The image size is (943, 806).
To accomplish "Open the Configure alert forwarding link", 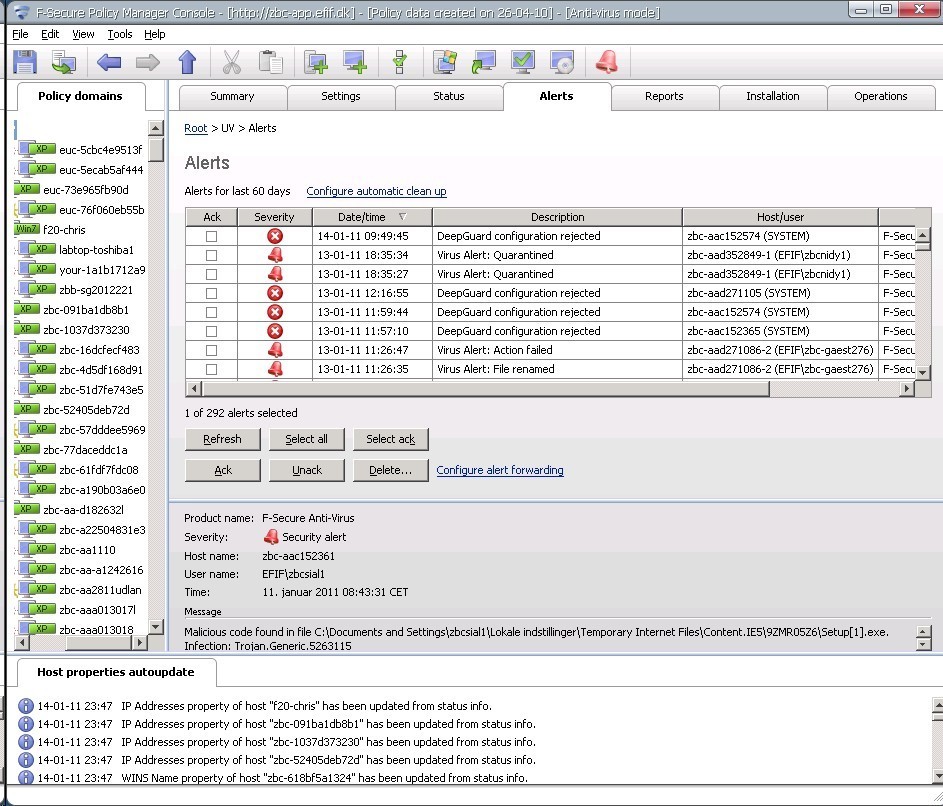I will (499, 470).
